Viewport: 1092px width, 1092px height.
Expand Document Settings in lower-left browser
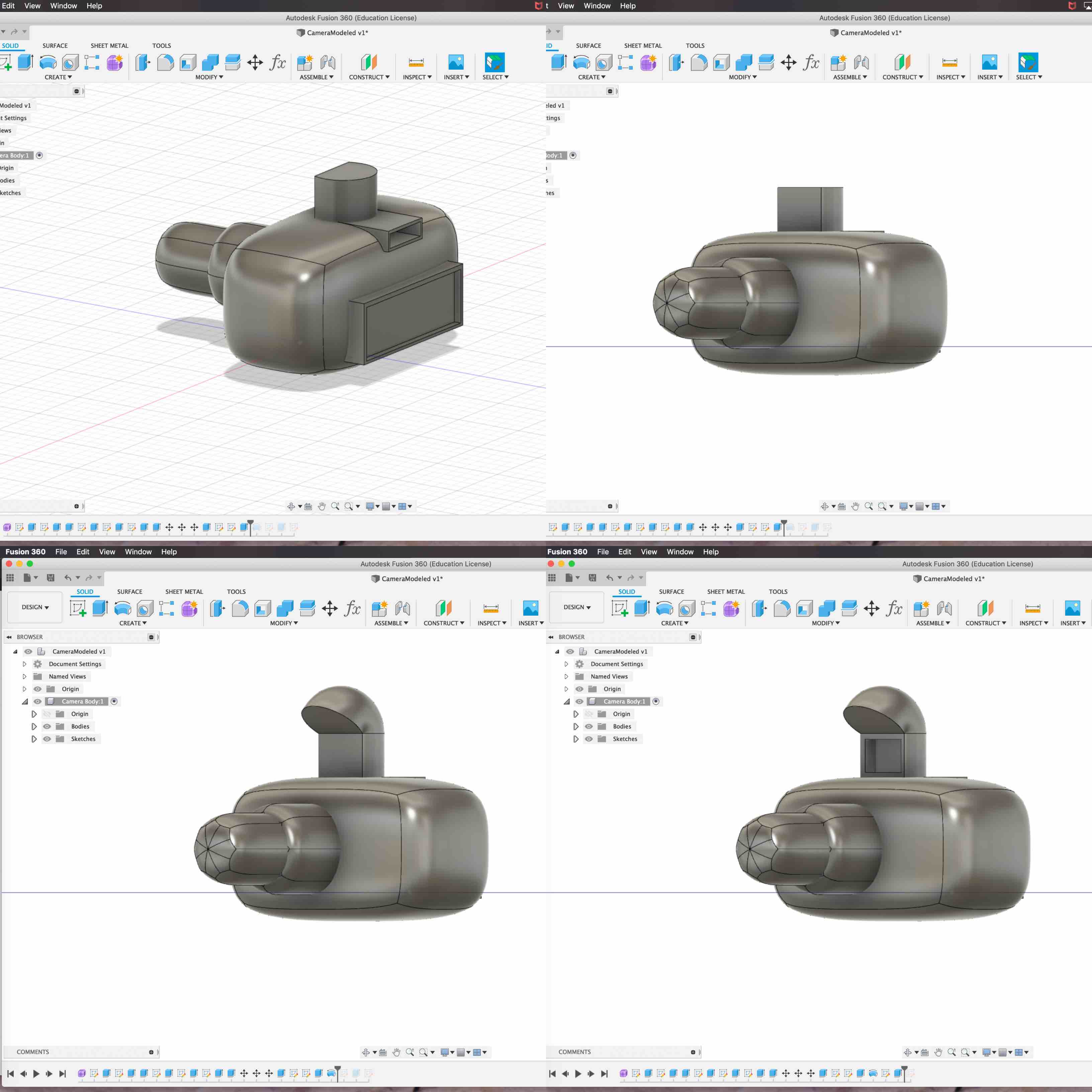pyautogui.click(x=24, y=664)
